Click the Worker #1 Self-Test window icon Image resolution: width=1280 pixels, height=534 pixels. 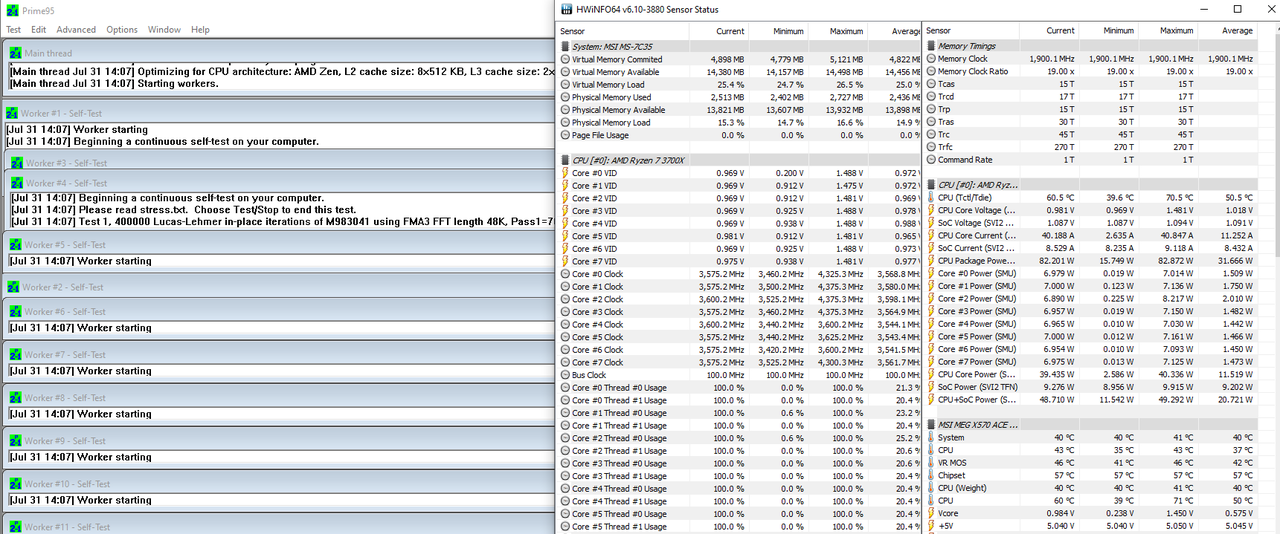(12, 113)
